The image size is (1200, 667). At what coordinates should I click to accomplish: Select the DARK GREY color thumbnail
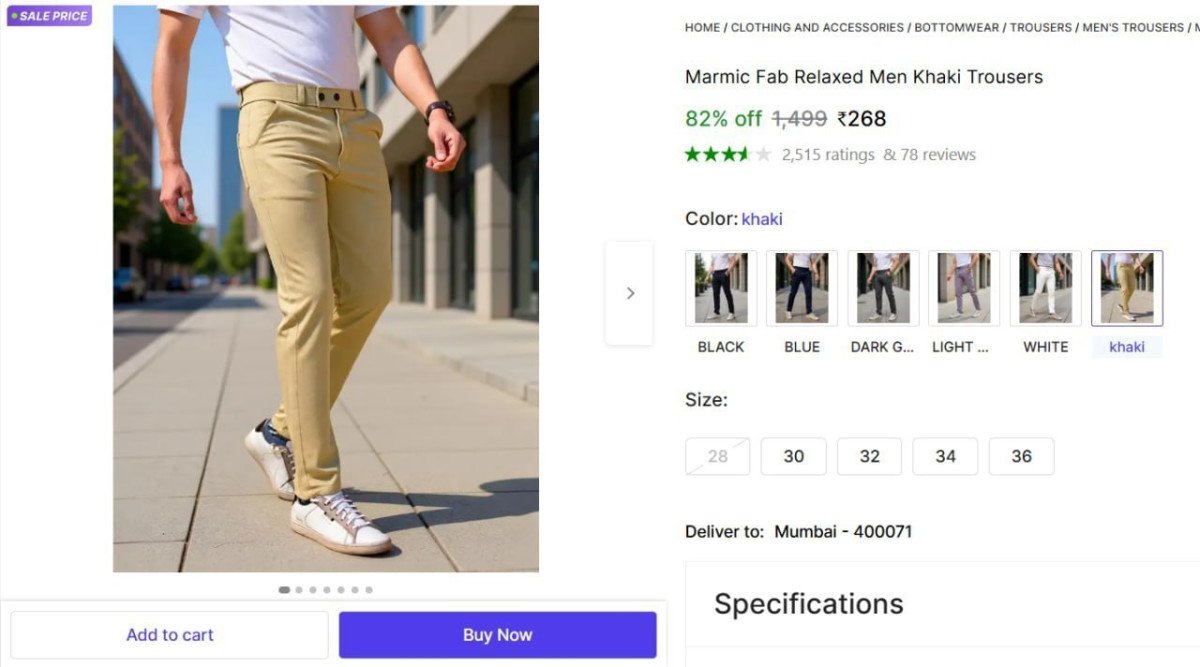point(882,288)
